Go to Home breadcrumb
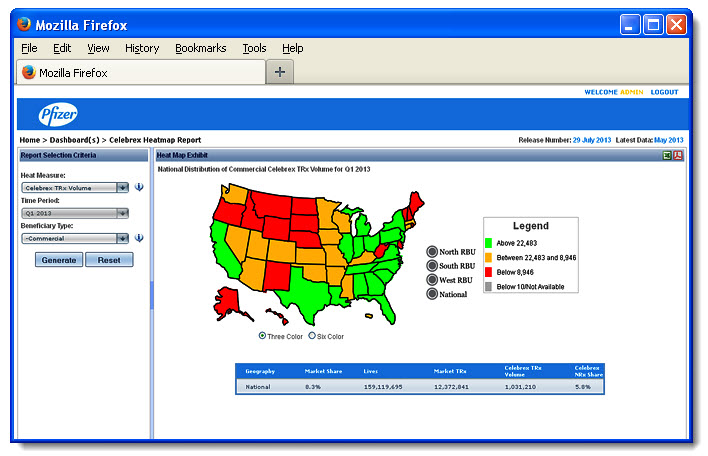Viewport: 708px width, 456px height. [29, 140]
